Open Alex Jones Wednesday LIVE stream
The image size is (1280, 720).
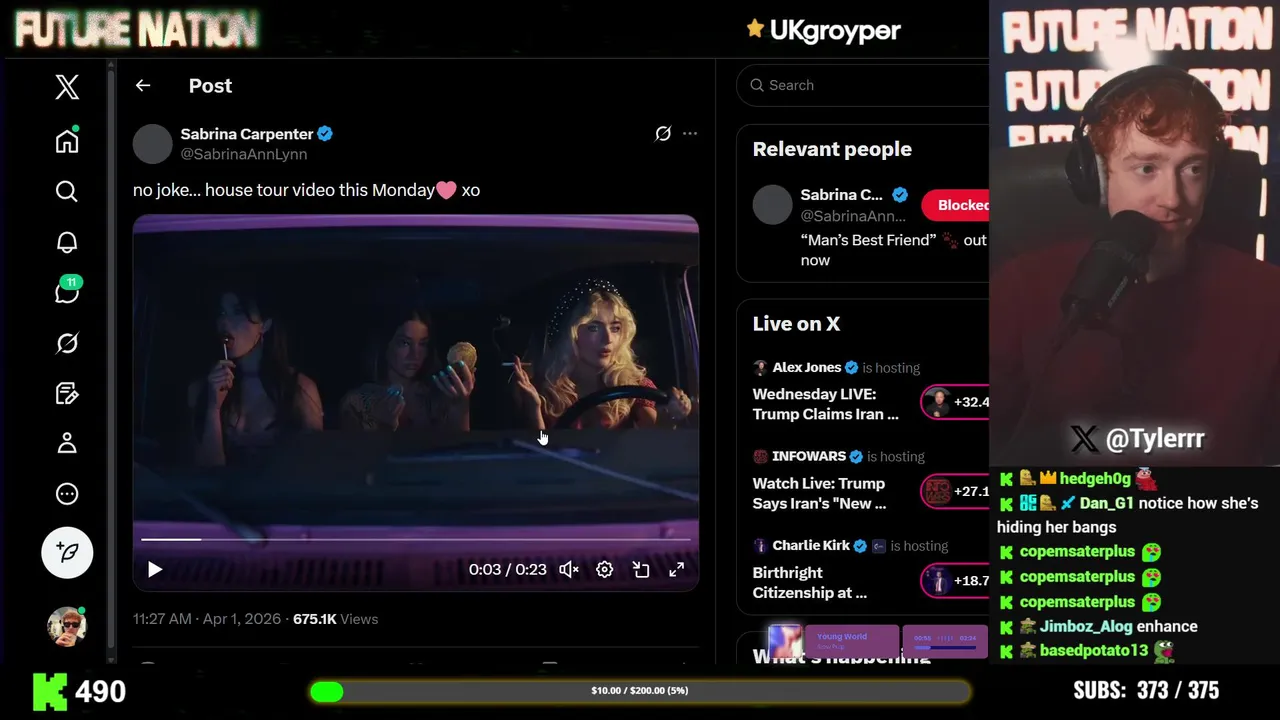[826, 404]
